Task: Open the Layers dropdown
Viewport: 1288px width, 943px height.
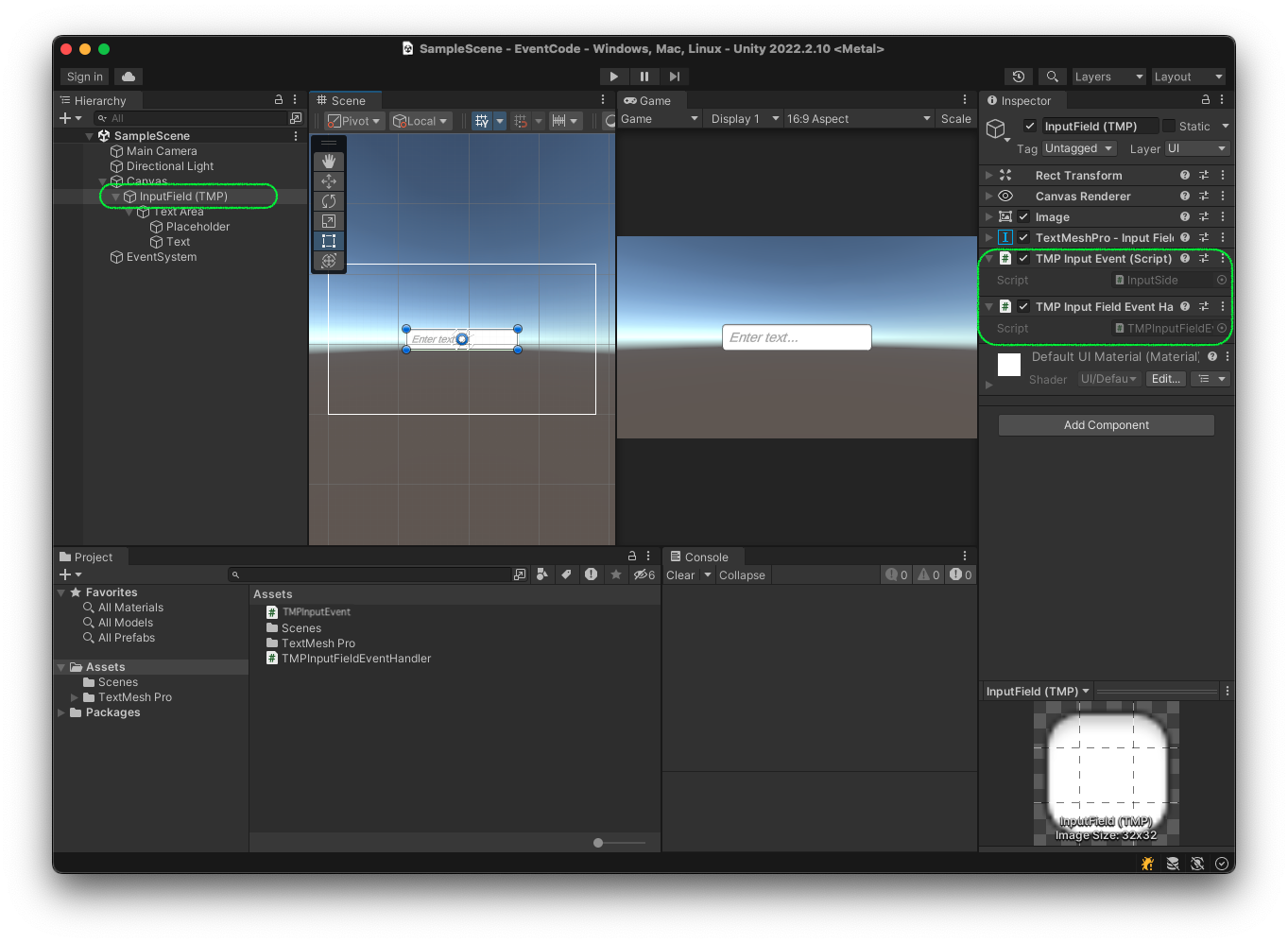Action: click(1108, 77)
